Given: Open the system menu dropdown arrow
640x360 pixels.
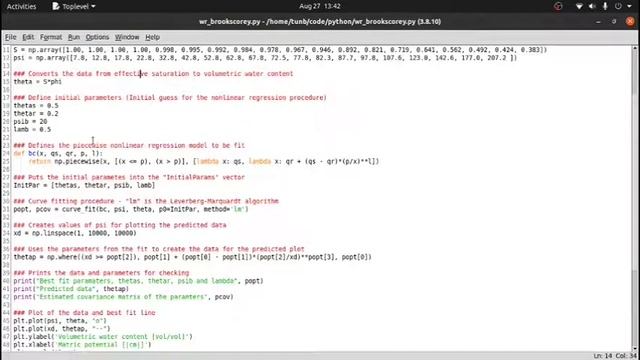Looking at the screenshot, I should coord(629,7).
